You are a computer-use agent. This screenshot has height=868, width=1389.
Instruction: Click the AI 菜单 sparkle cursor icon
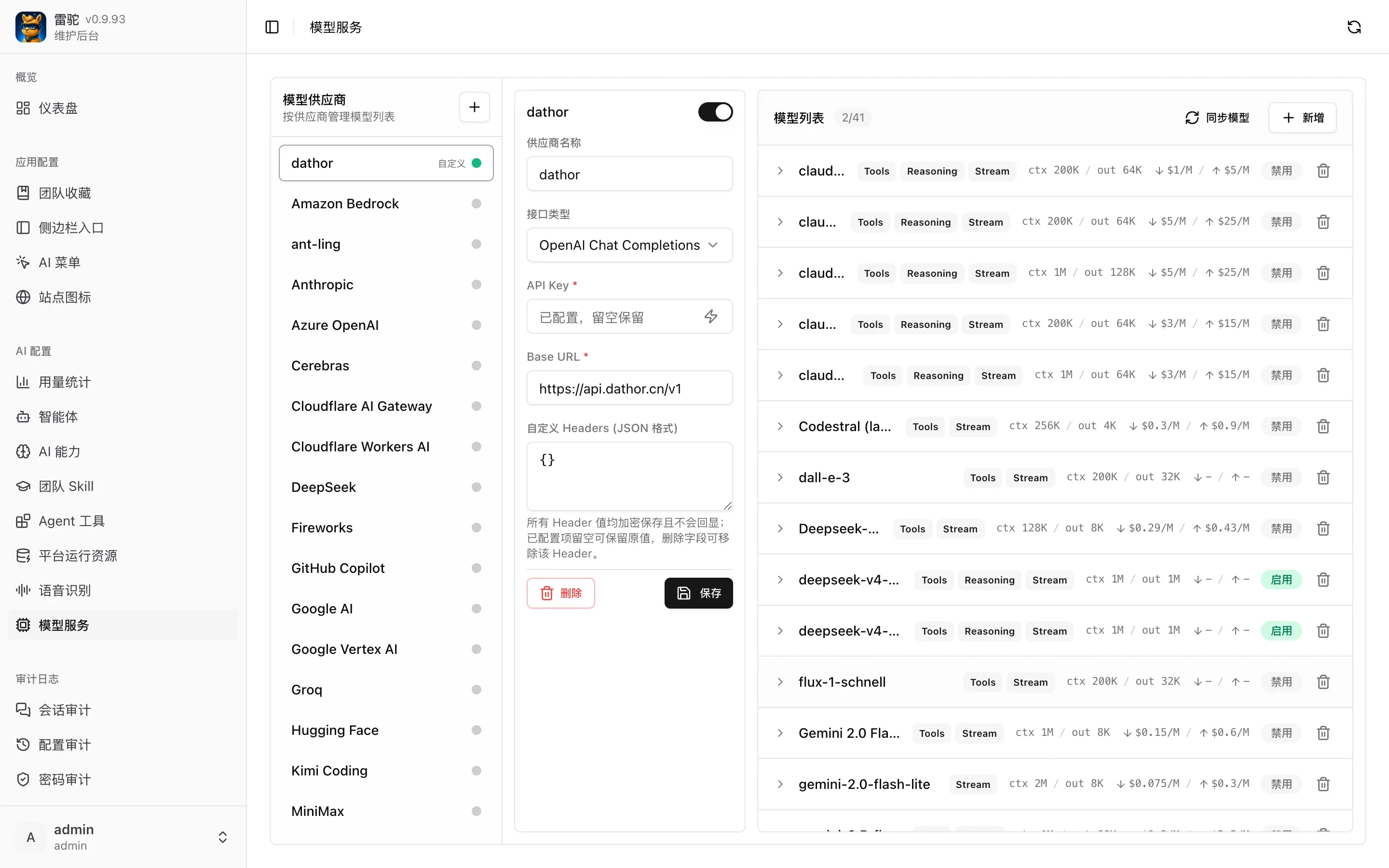[x=23, y=262]
